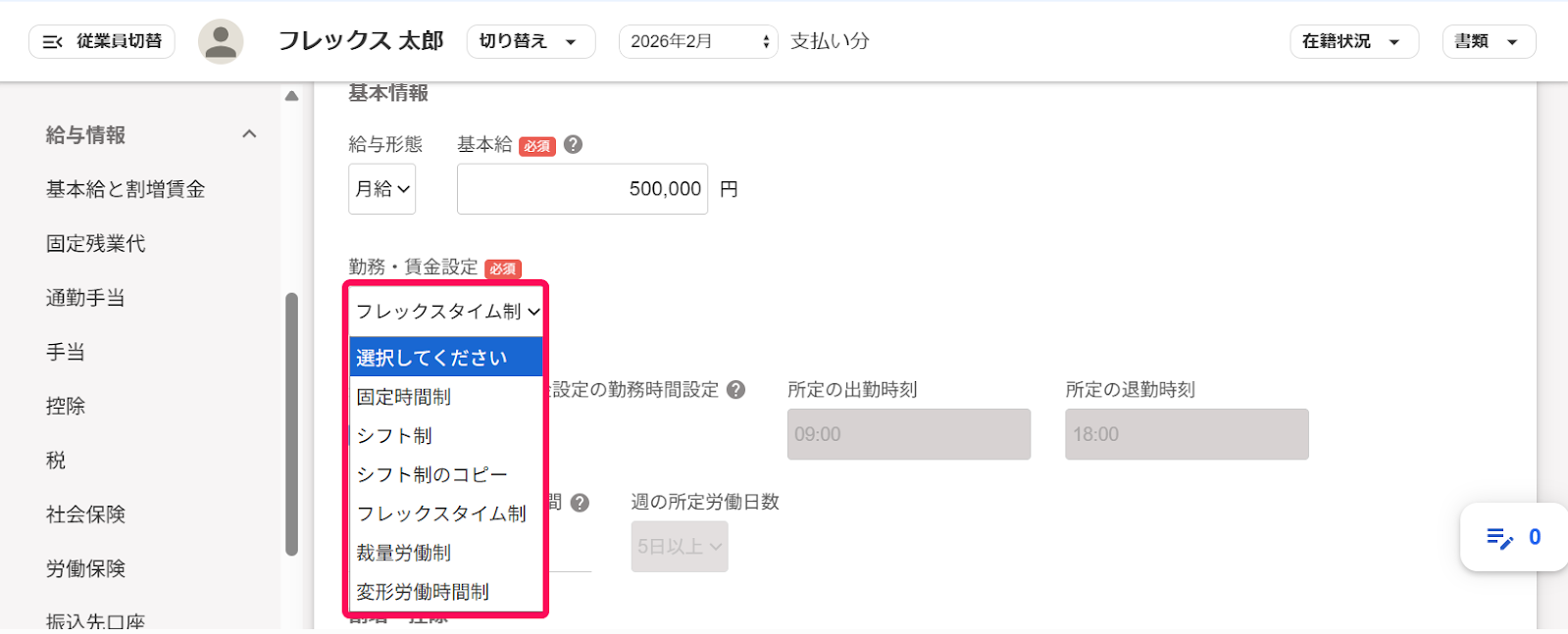Open 手当 in sidebar
1568x634 pixels.
(x=66, y=352)
